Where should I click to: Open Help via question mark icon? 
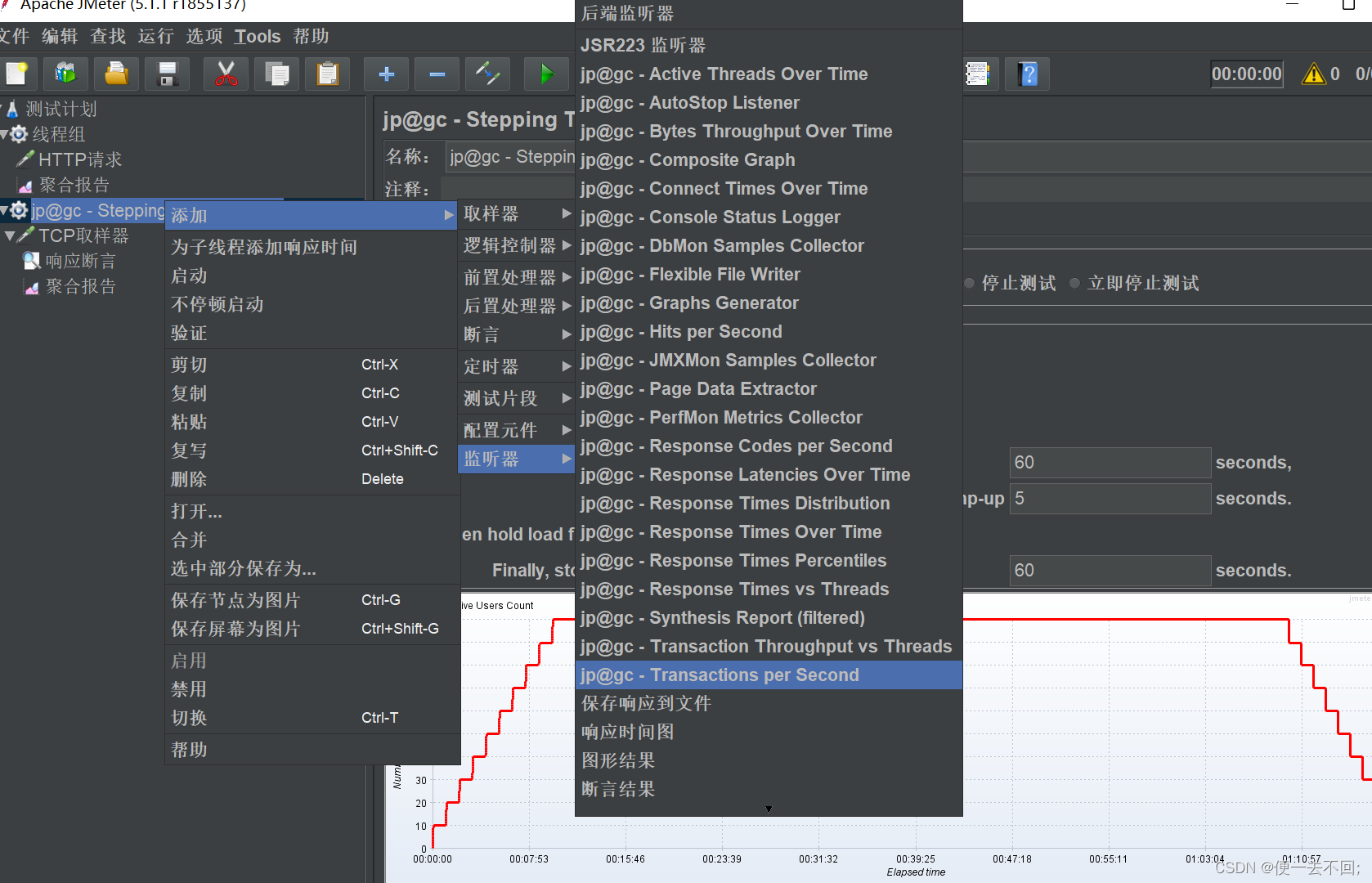tap(1028, 74)
